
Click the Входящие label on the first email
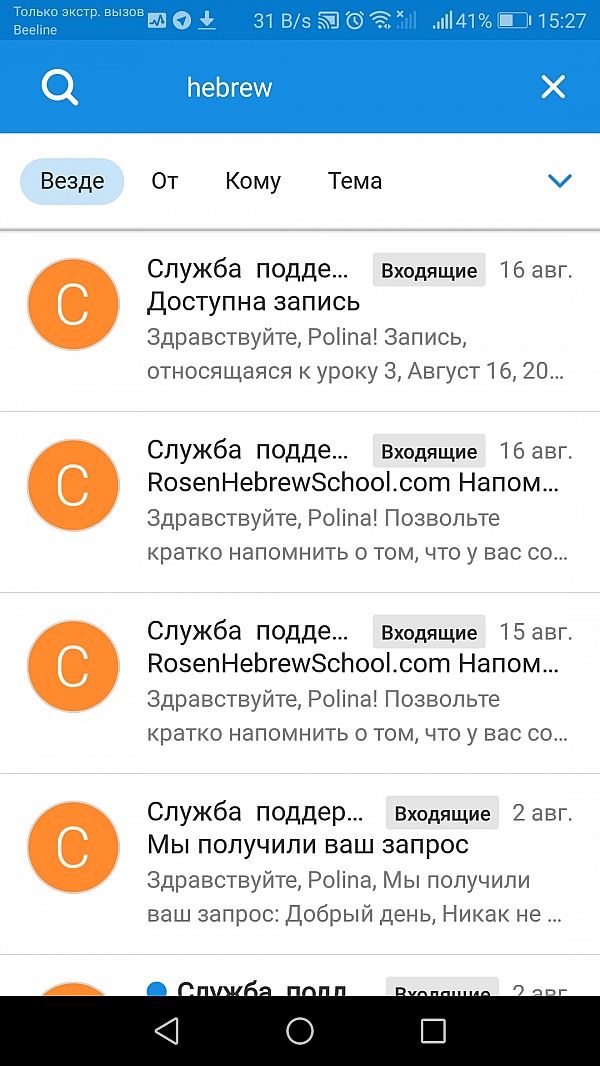coord(429,270)
